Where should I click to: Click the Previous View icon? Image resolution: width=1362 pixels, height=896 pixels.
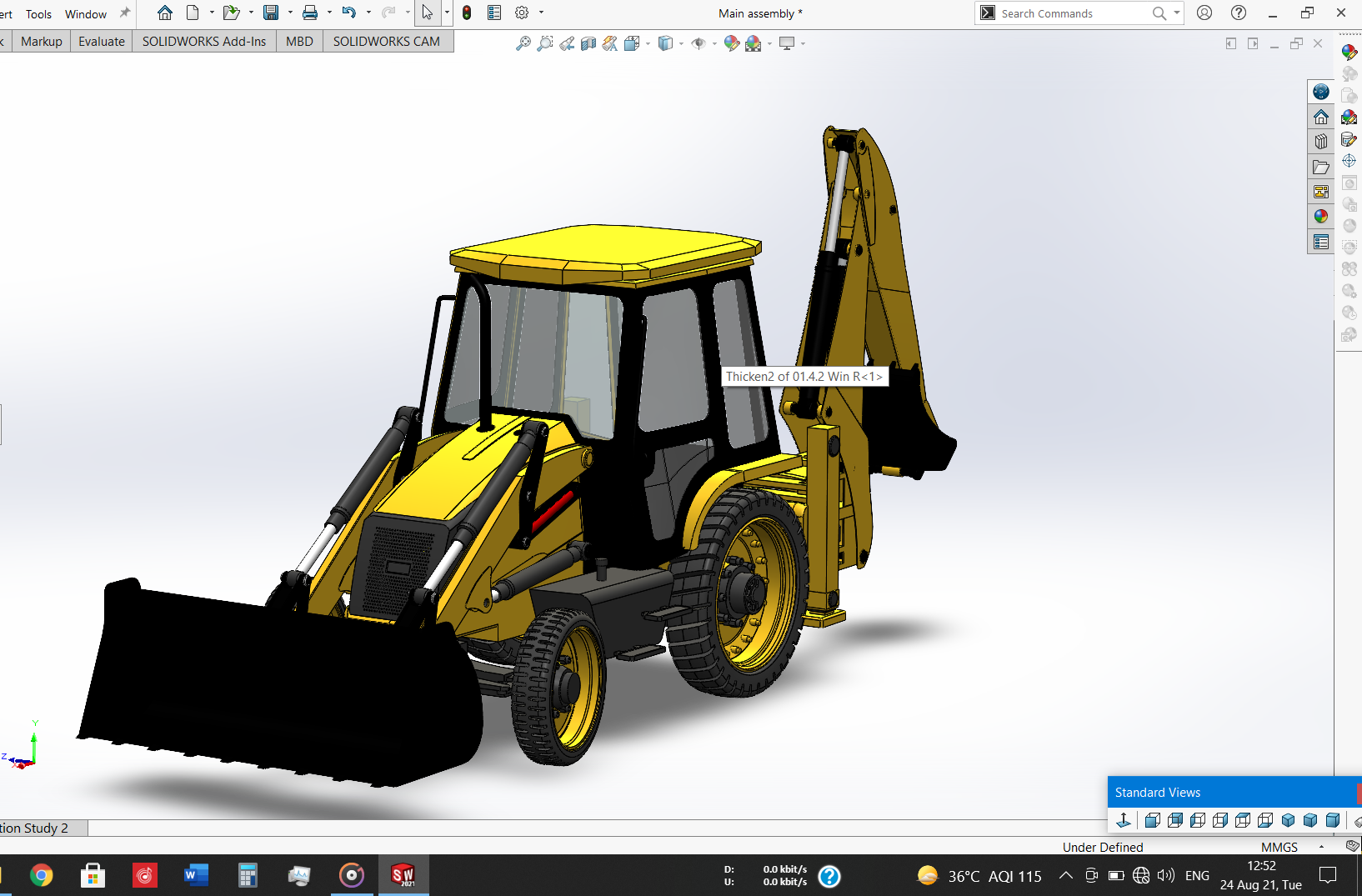tap(567, 43)
